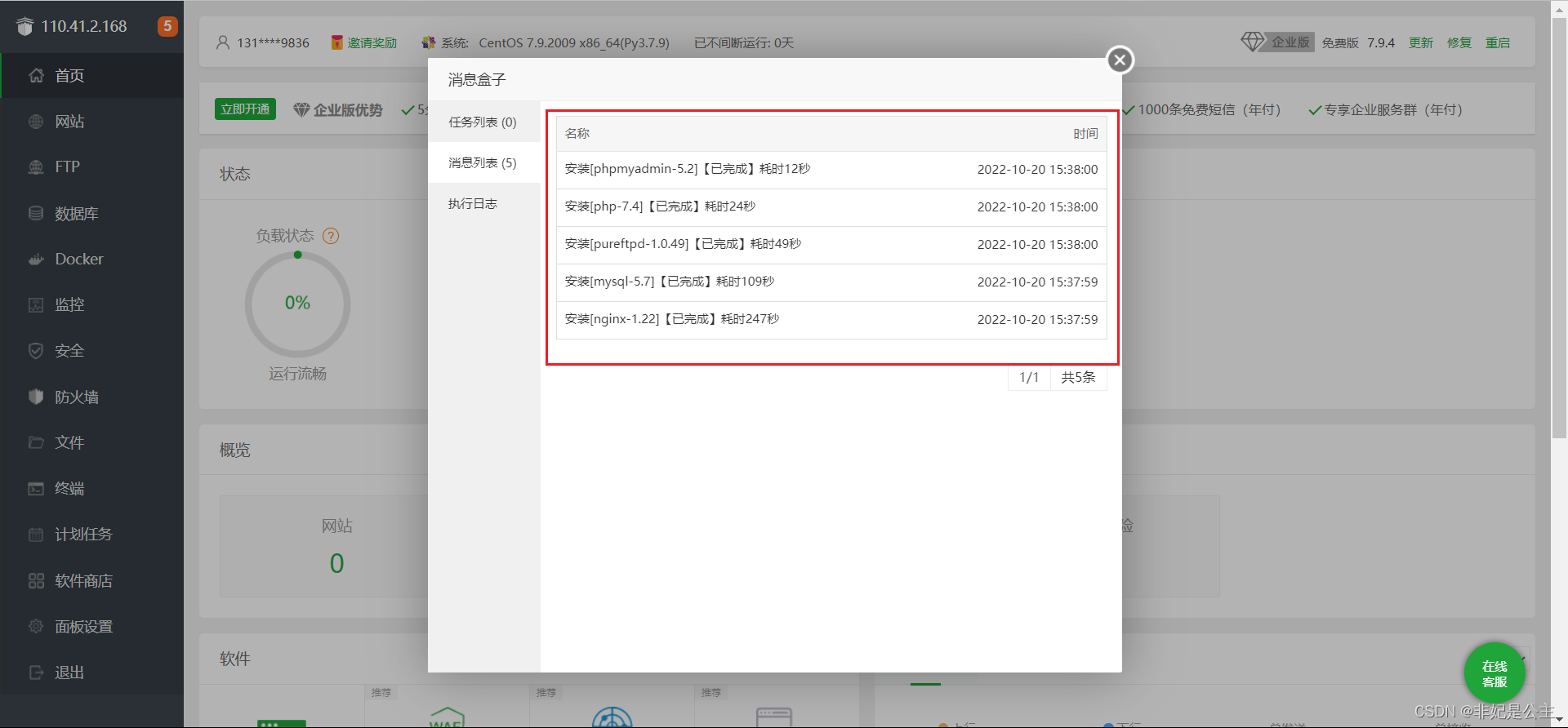Select the php-7.4 install message row
Image resolution: width=1568 pixels, height=728 pixels.
[x=831, y=207]
